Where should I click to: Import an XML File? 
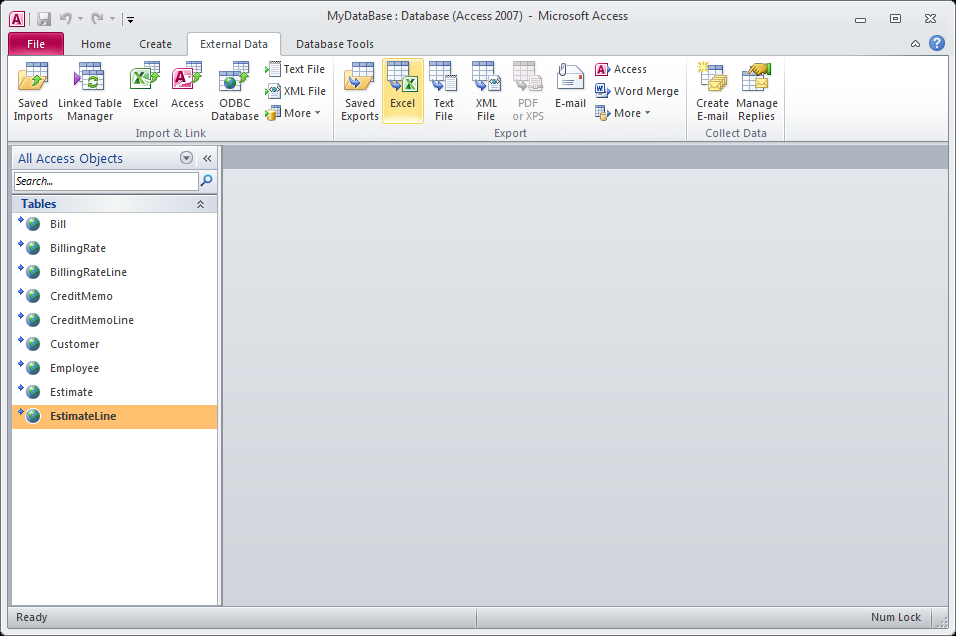[295, 91]
